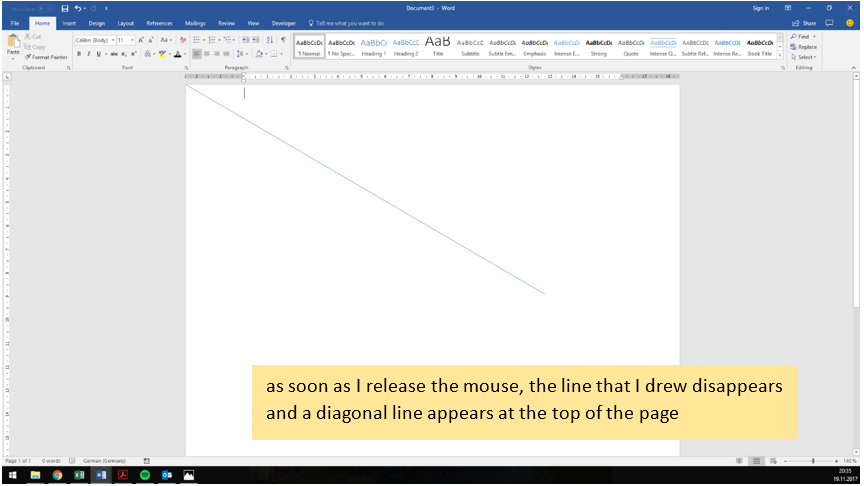
Task: Click the numbered list icon
Action: [x=212, y=40]
